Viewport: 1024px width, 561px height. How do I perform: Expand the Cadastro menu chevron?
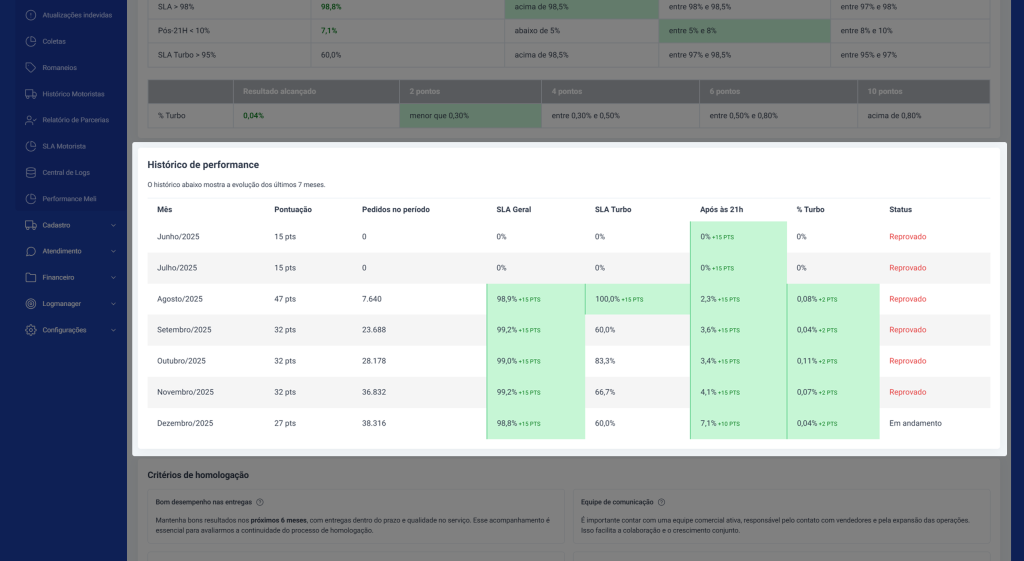click(x=113, y=225)
